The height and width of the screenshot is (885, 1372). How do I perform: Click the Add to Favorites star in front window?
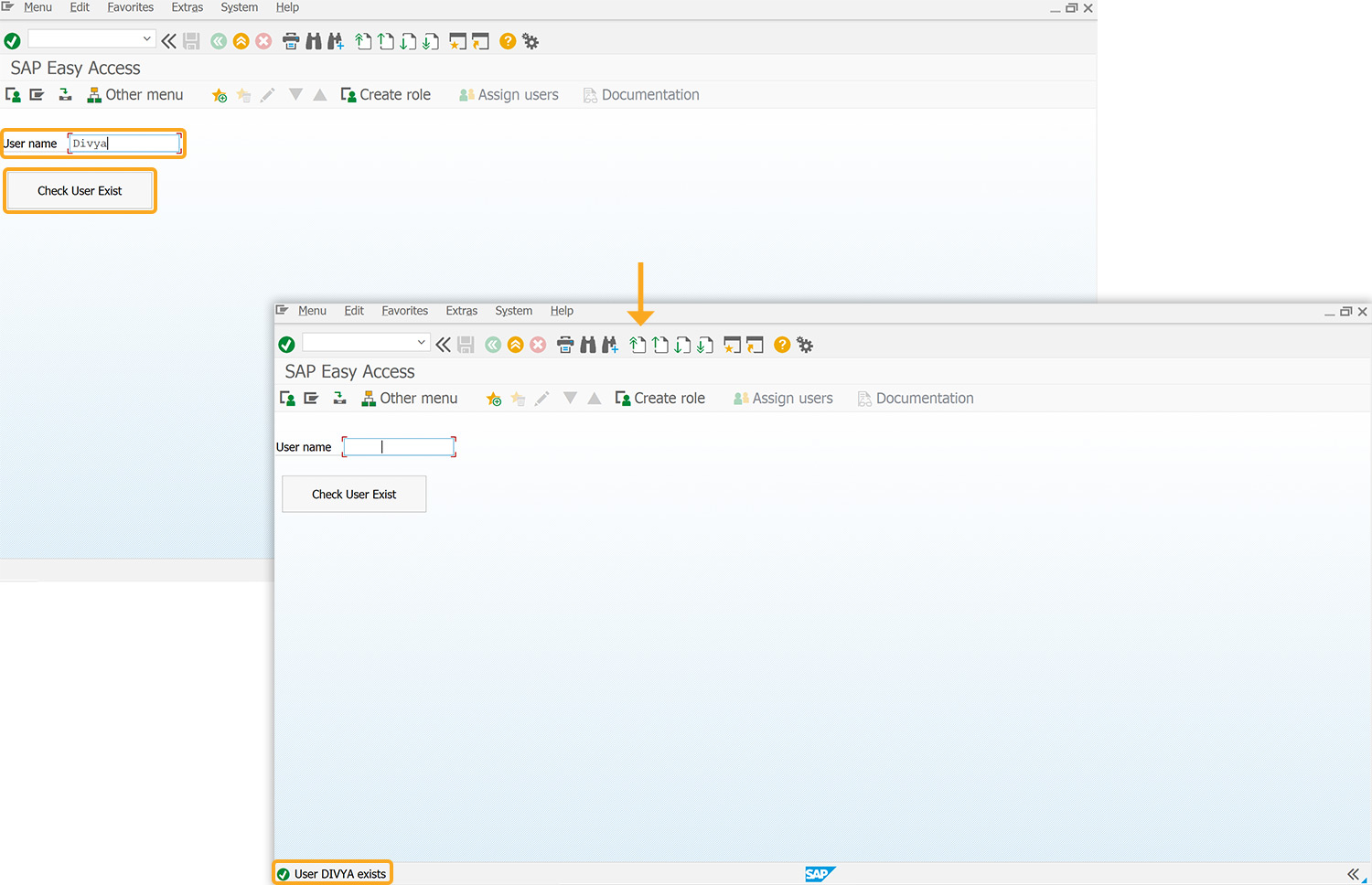pos(494,399)
